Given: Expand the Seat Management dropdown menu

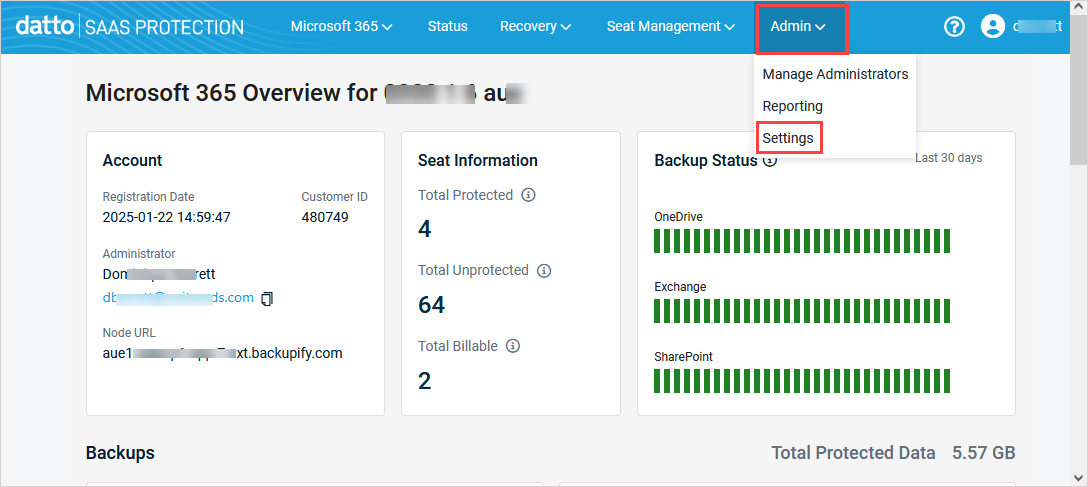Looking at the screenshot, I should click(670, 27).
